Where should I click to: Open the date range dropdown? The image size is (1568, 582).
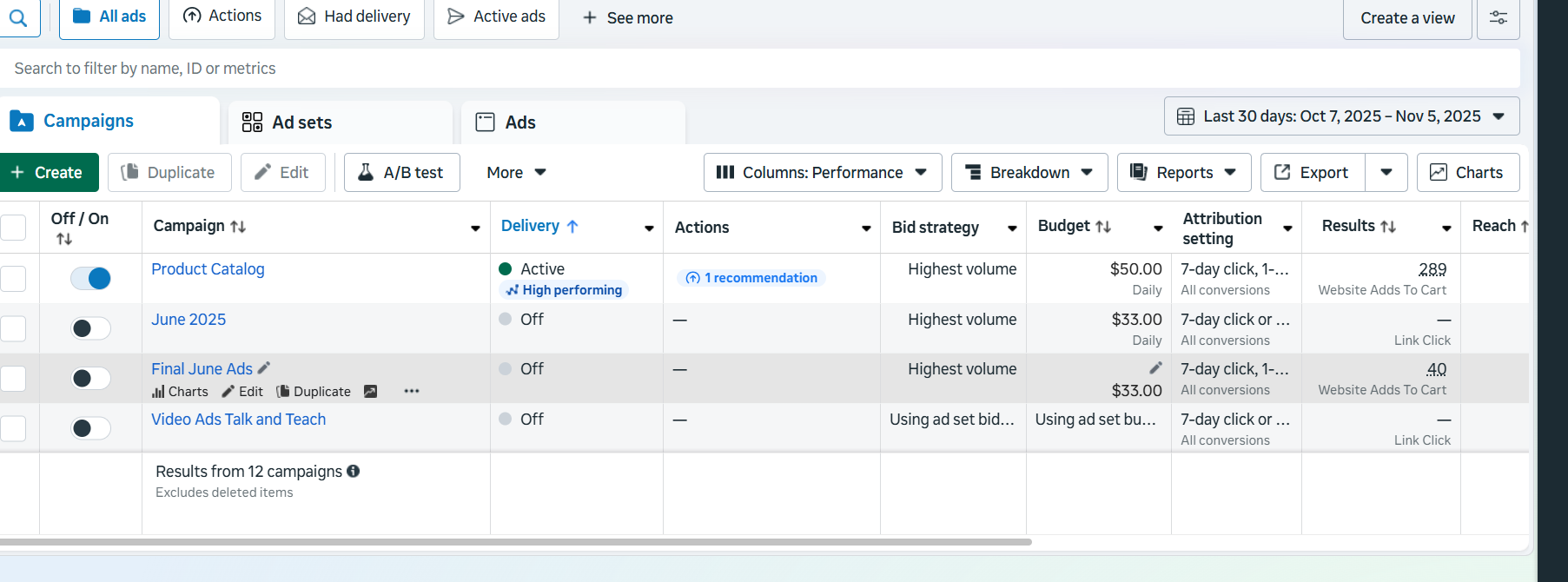tap(1341, 116)
